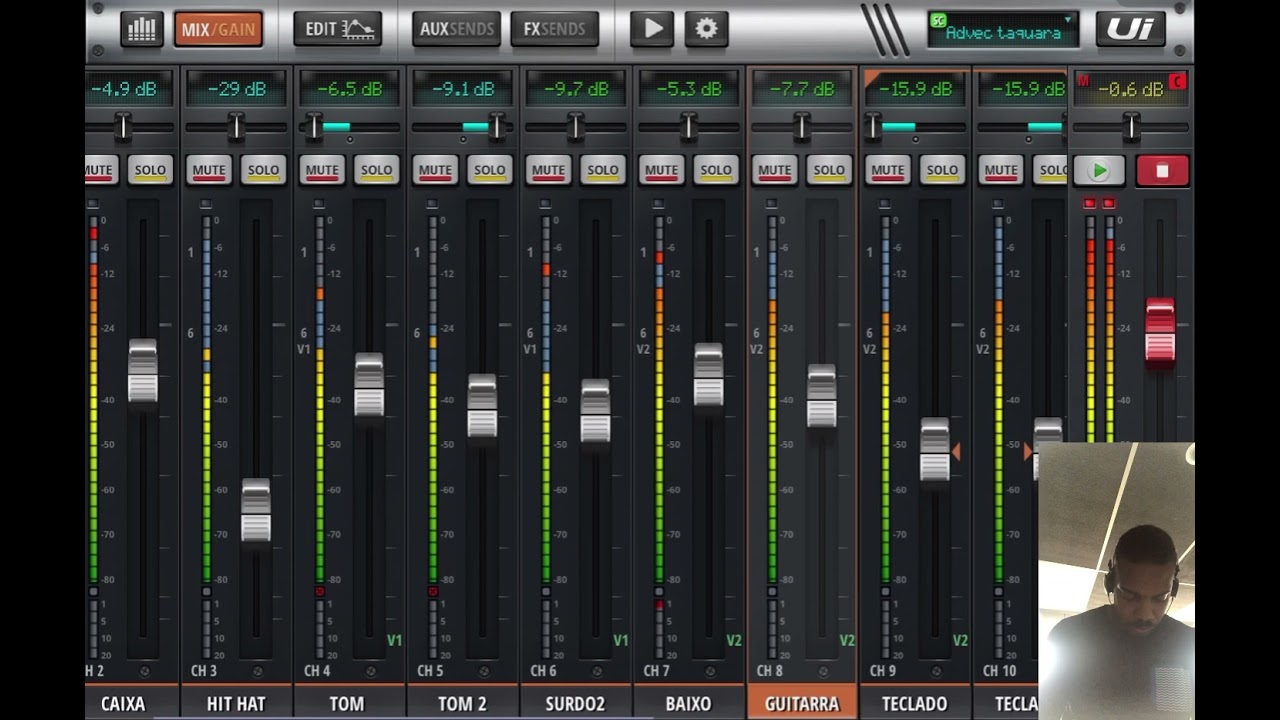Click the -7.7 dB level readout

tap(801, 89)
